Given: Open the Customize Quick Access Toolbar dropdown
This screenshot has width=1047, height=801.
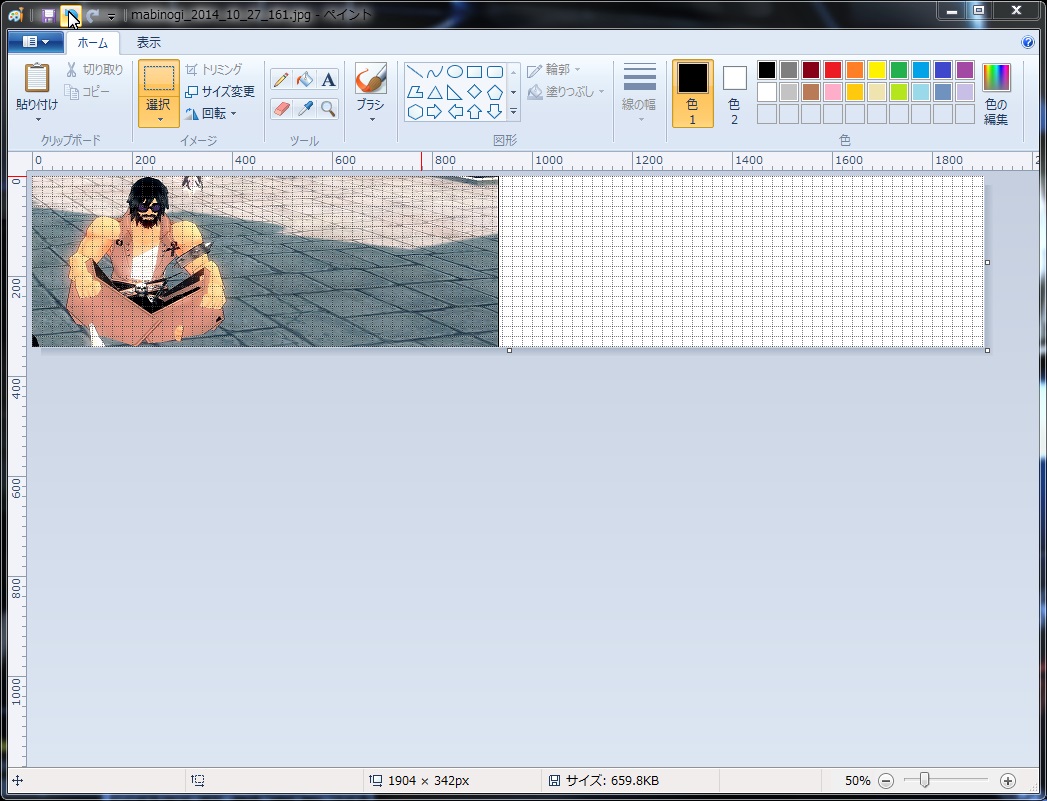Looking at the screenshot, I should pyautogui.click(x=112, y=15).
